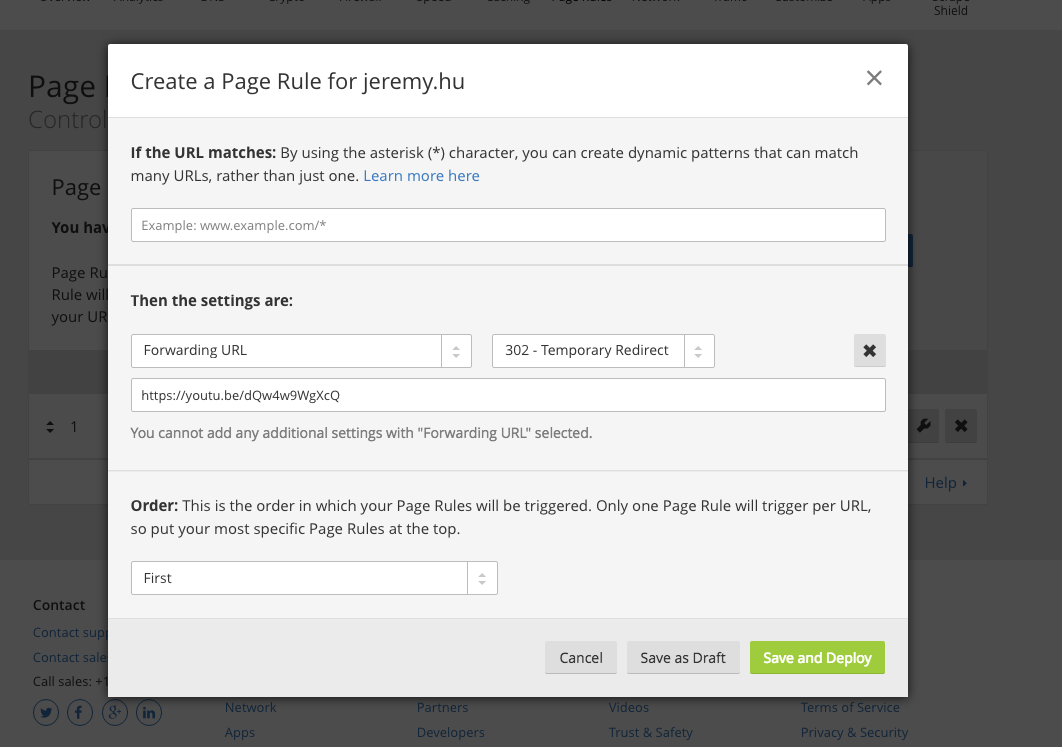Click the Contact sales link
Viewport: 1062px width, 747px height.
pos(70,658)
